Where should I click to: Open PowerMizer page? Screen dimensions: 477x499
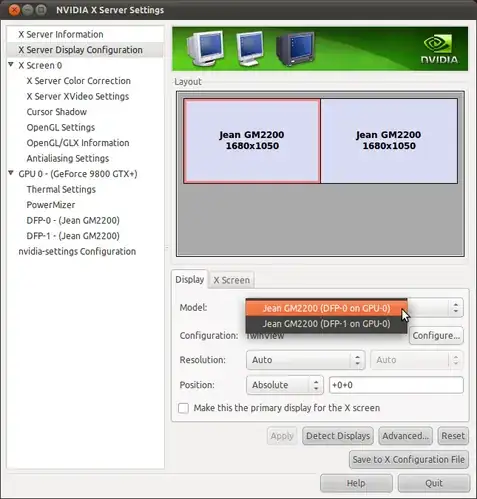pyautogui.click(x=51, y=205)
